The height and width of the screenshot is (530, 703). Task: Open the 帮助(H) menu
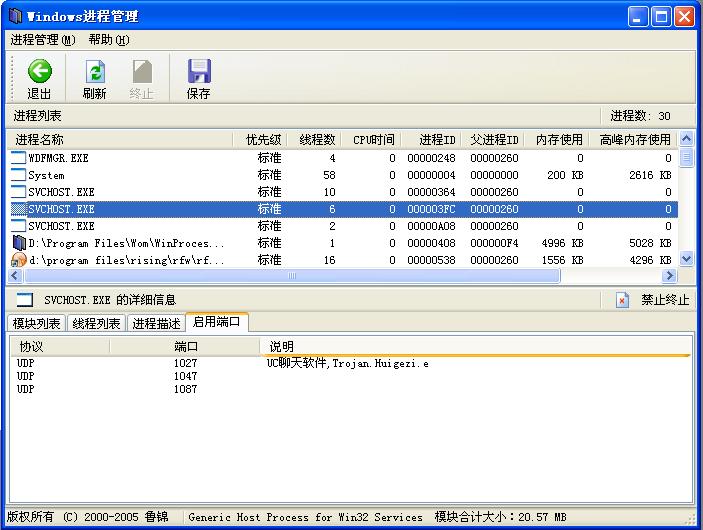coord(109,40)
